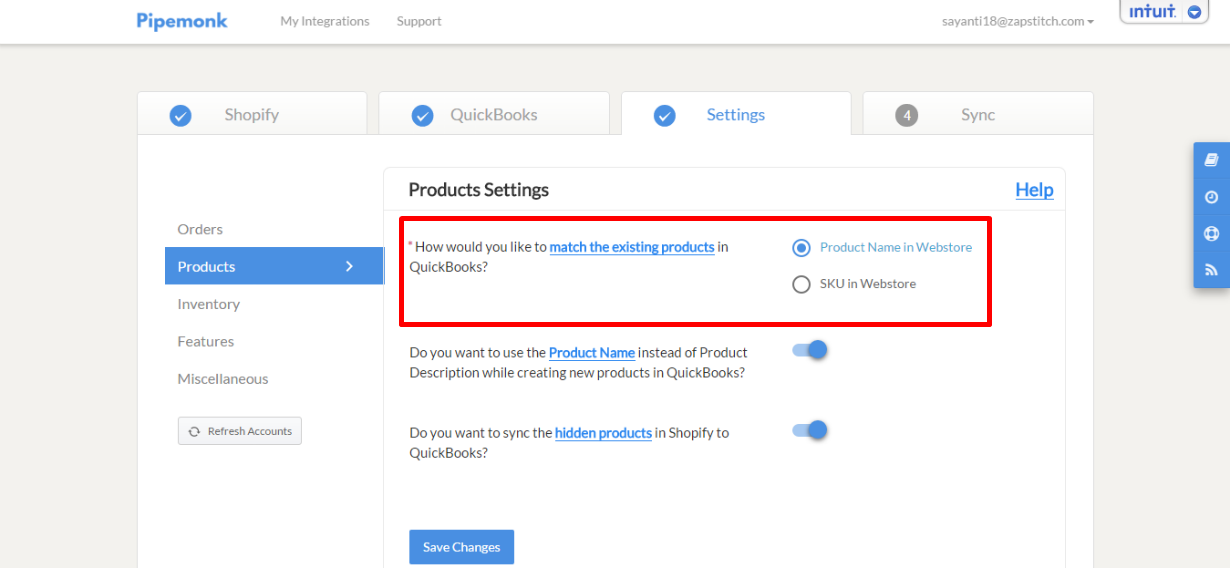Switch to the Settings tab
The image size is (1230, 568).
(736, 113)
